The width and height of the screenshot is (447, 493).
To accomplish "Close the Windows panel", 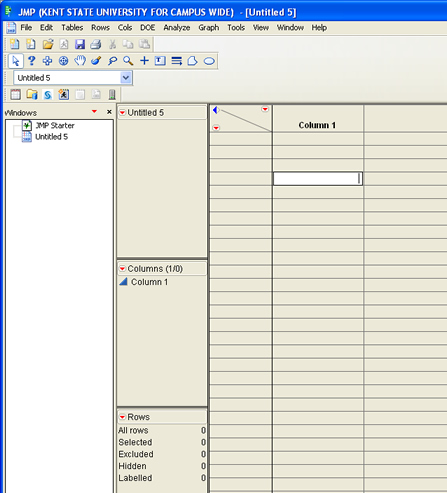I will pos(109,112).
